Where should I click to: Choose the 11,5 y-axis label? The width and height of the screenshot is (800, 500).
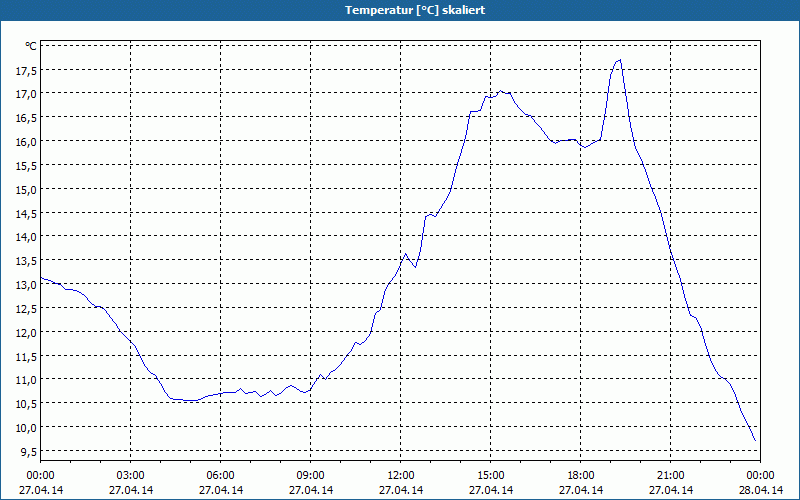pyautogui.click(x=27, y=357)
